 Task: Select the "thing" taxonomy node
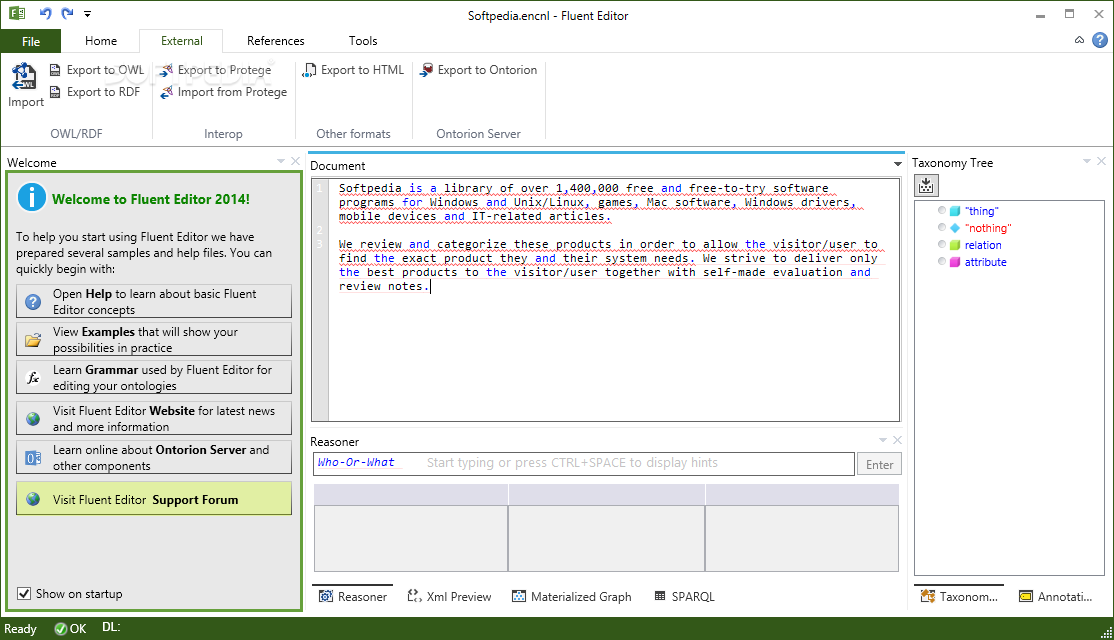click(x=981, y=211)
